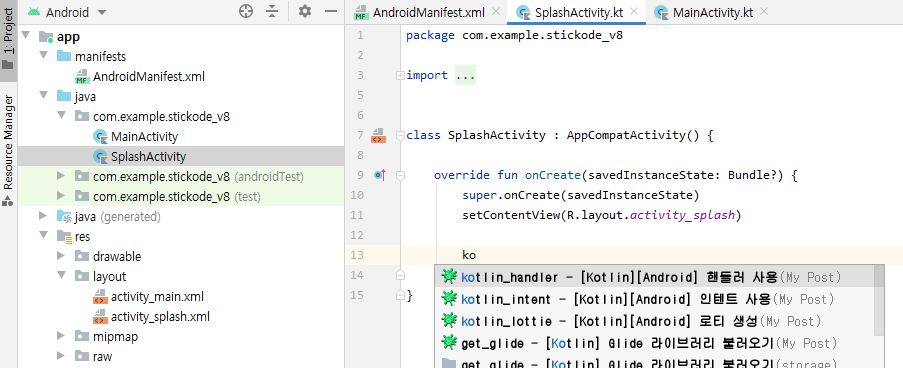
Task: Open activity_main.xml in the tree
Action: coord(157,297)
